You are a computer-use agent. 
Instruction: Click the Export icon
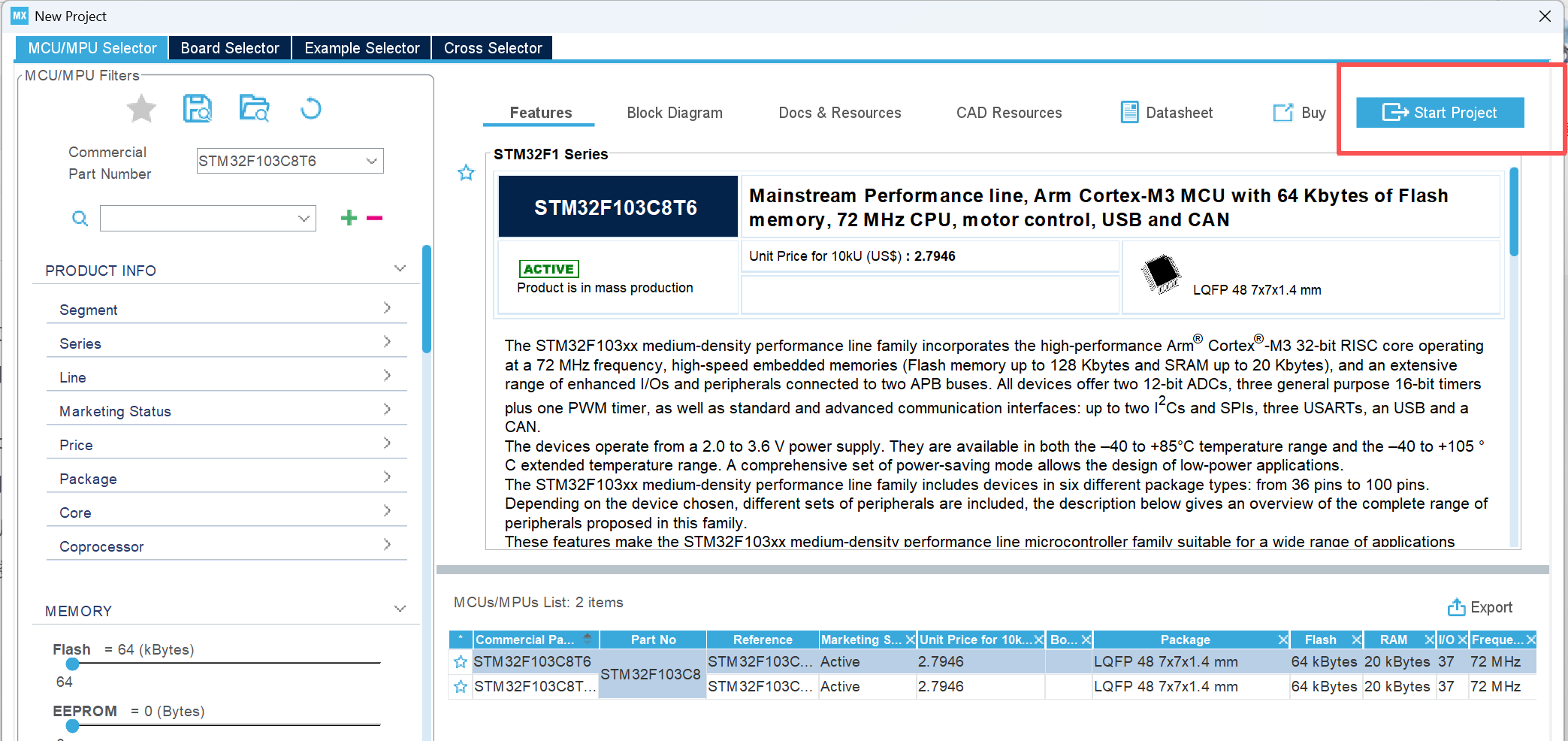coord(1456,607)
